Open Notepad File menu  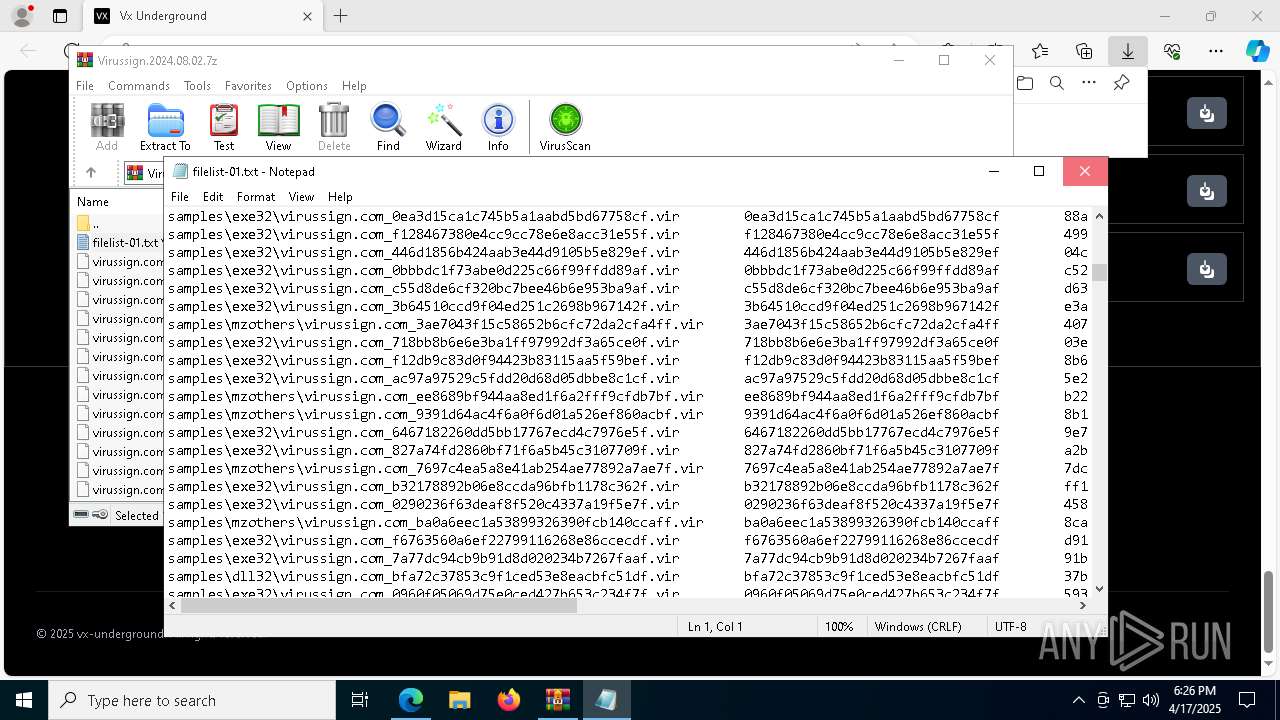pyautogui.click(x=180, y=197)
